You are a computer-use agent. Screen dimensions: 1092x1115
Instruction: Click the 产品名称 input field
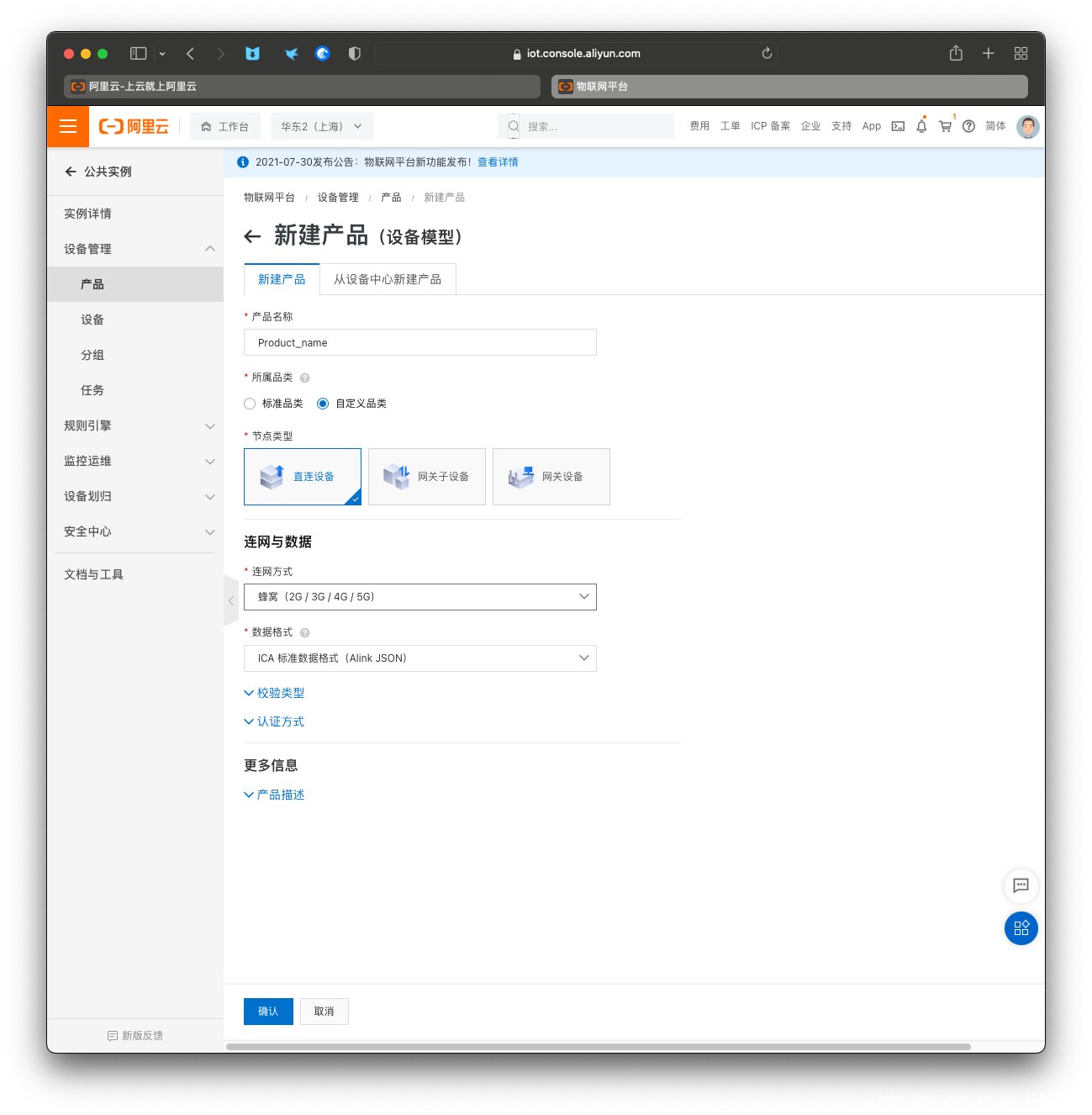point(419,342)
